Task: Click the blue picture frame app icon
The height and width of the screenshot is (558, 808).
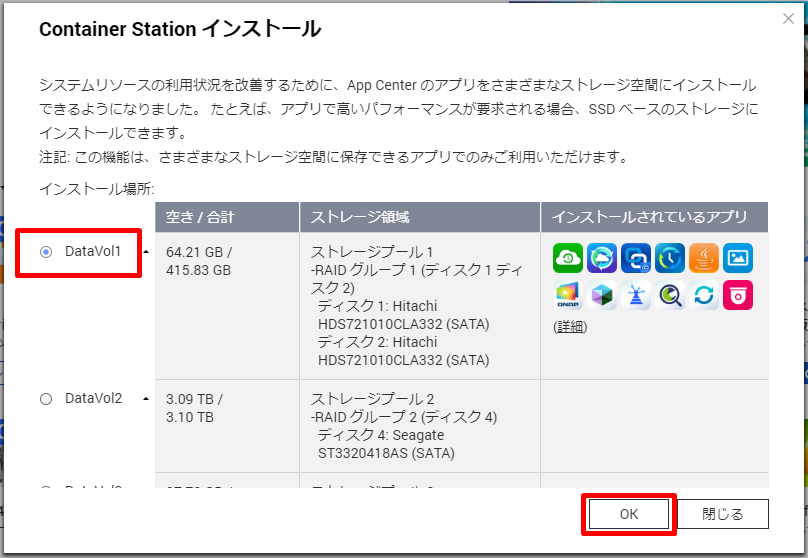Action: click(x=738, y=258)
